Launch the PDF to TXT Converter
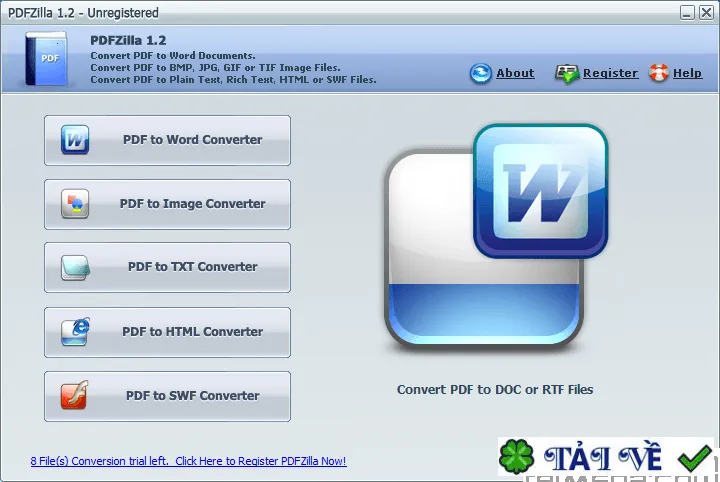 click(x=168, y=267)
